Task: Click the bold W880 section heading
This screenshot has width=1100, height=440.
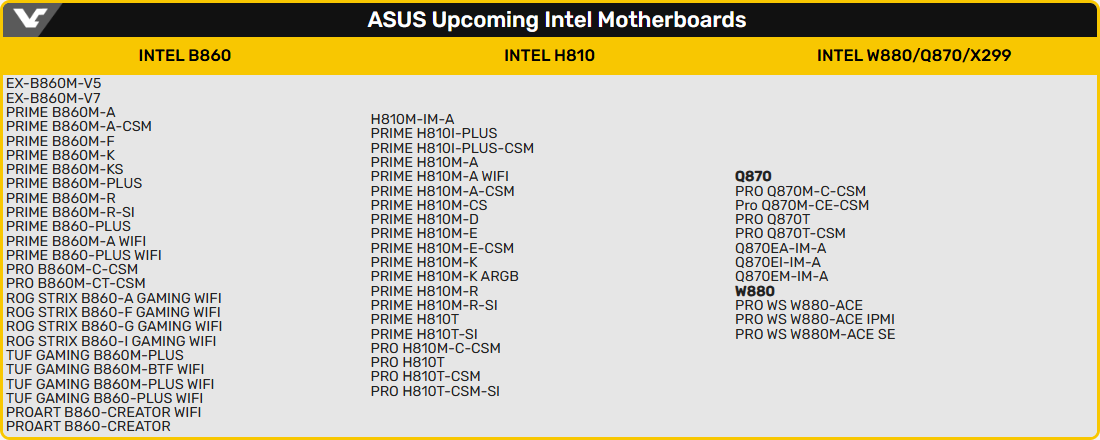Action: tap(755, 291)
